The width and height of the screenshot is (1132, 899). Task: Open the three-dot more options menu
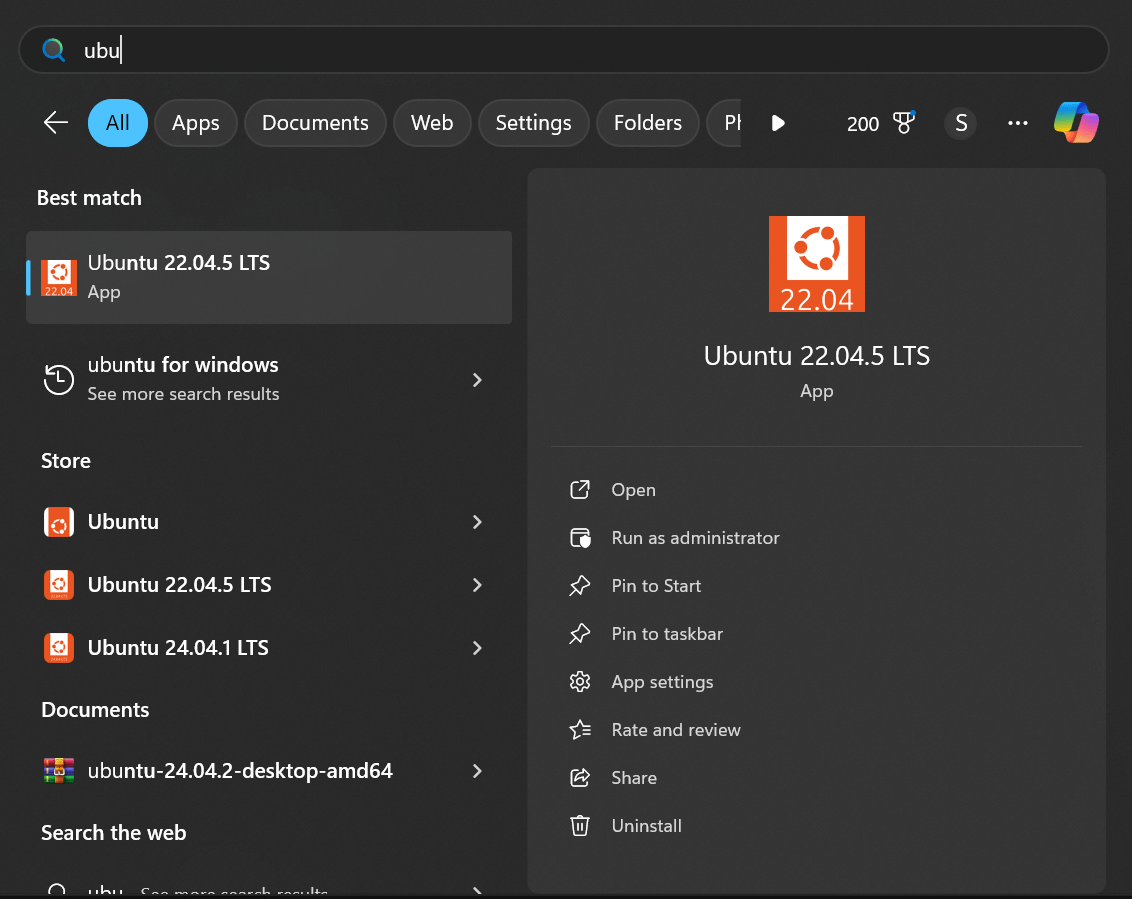(x=1017, y=123)
